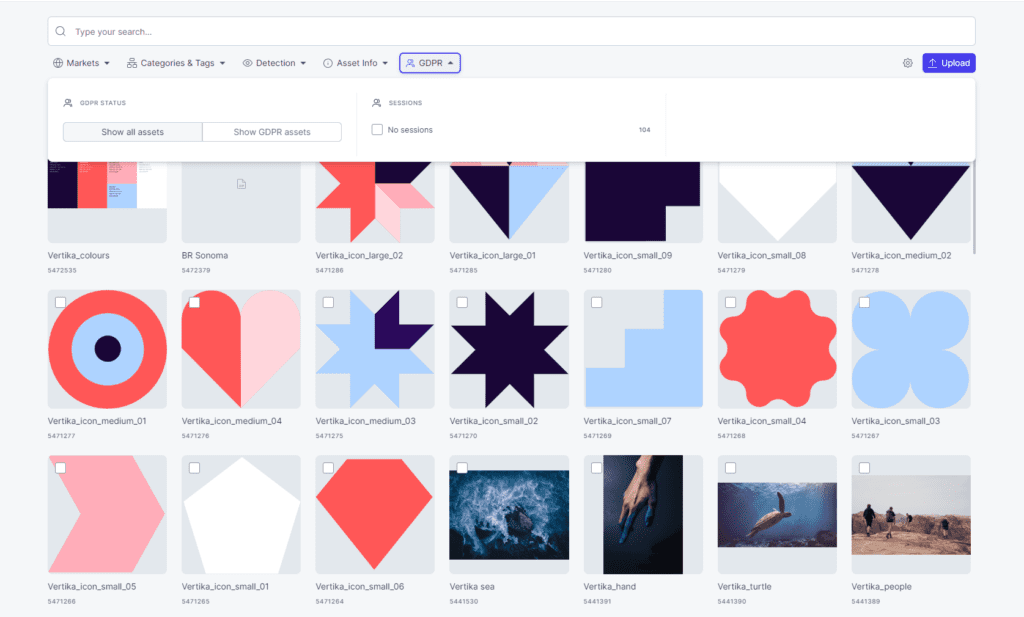Select checkbox on Vertika_icon_small_03

[864, 302]
